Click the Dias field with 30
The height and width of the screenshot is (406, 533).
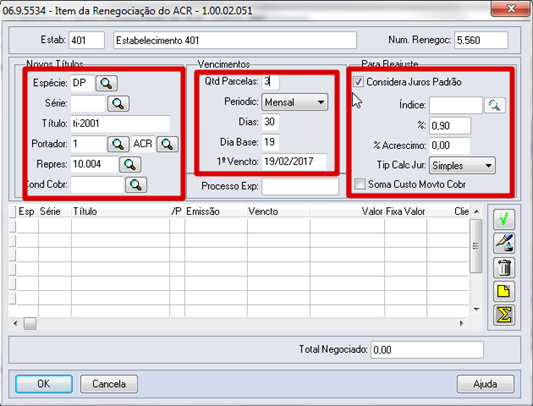point(271,122)
